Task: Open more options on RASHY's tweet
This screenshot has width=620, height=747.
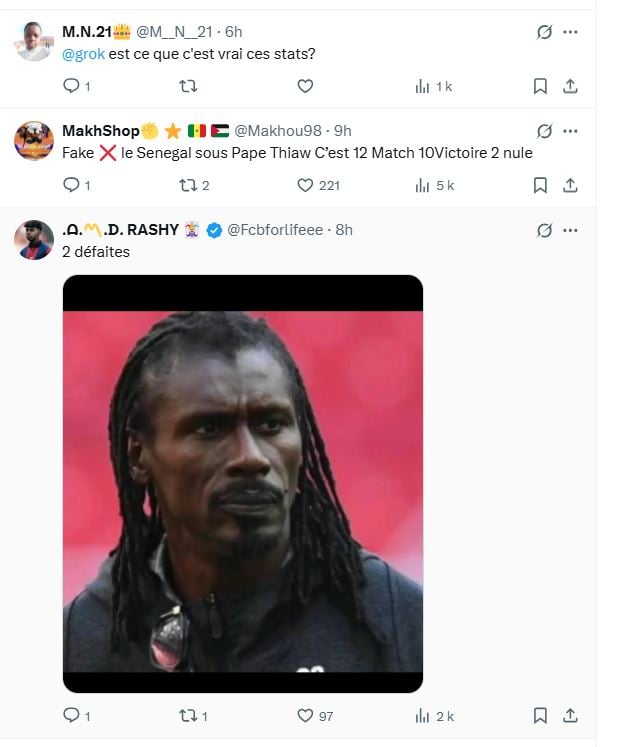Action: click(x=571, y=230)
